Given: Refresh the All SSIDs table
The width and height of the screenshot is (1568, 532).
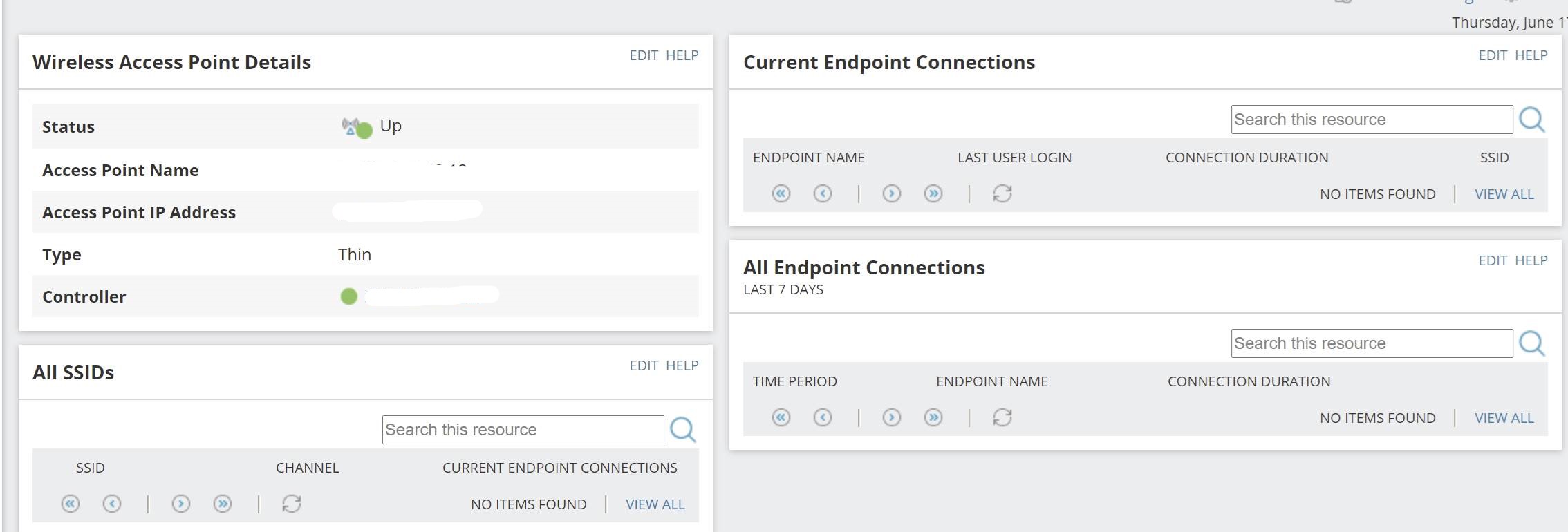Looking at the screenshot, I should click(291, 504).
